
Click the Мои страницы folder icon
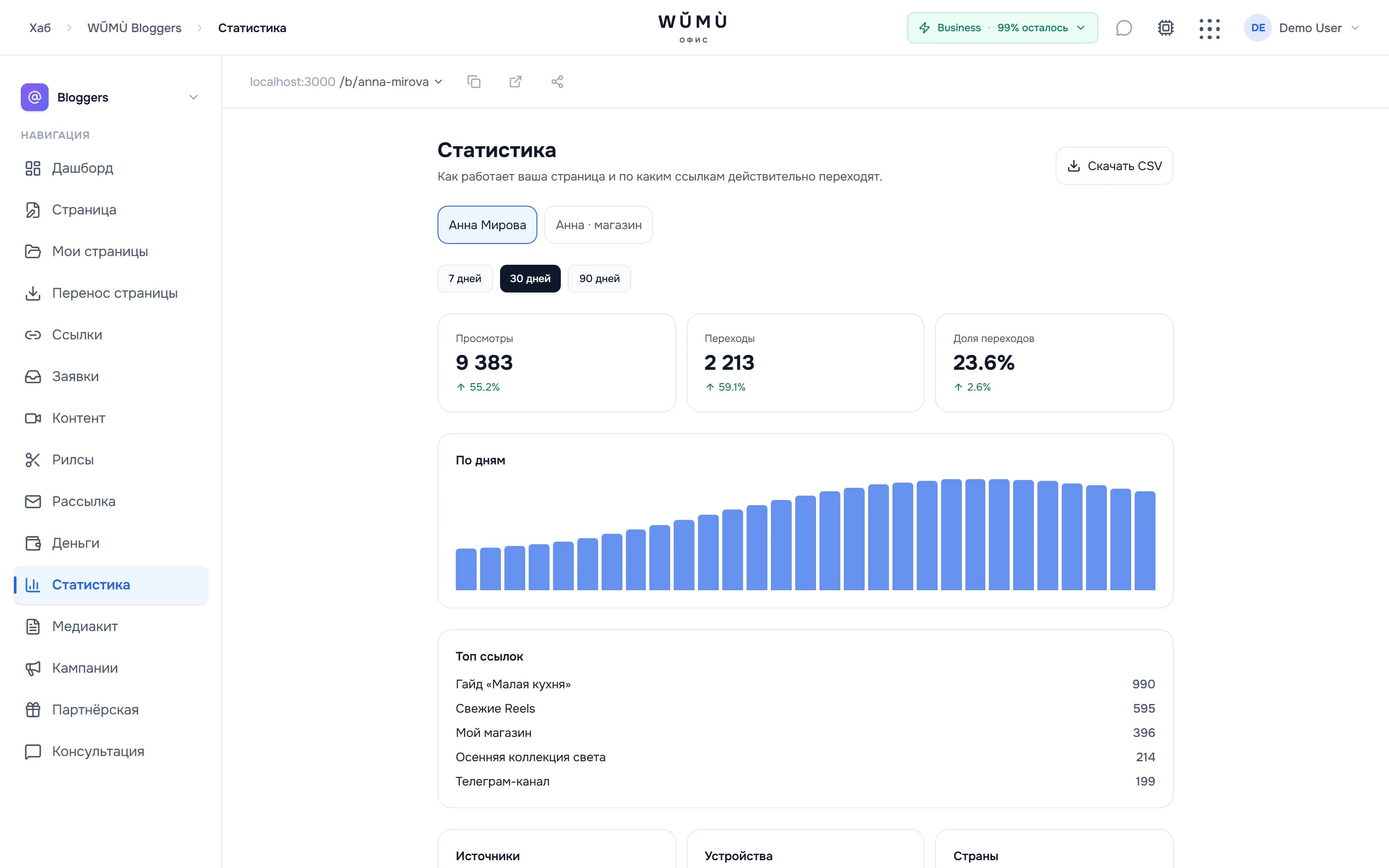pyautogui.click(x=33, y=251)
